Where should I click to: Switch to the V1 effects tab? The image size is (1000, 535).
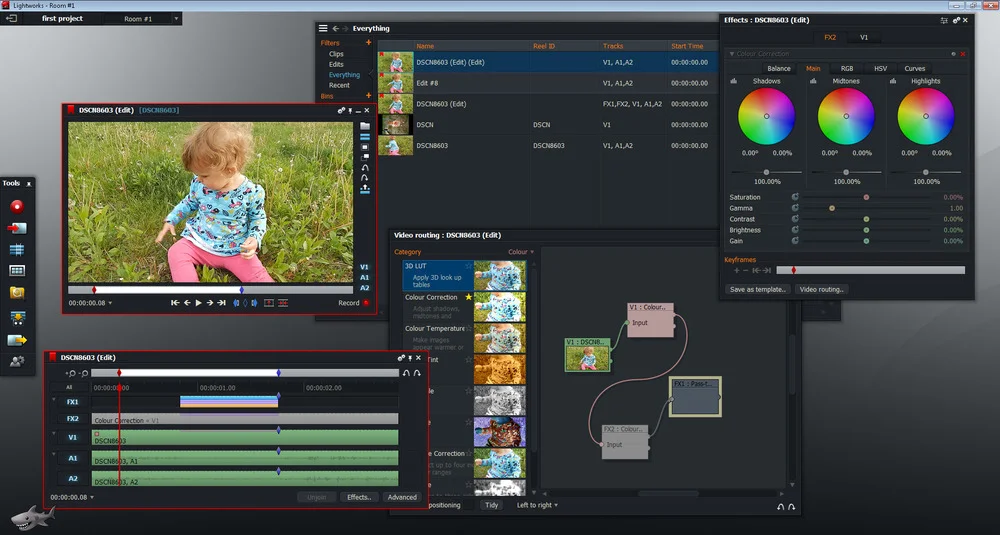864,37
